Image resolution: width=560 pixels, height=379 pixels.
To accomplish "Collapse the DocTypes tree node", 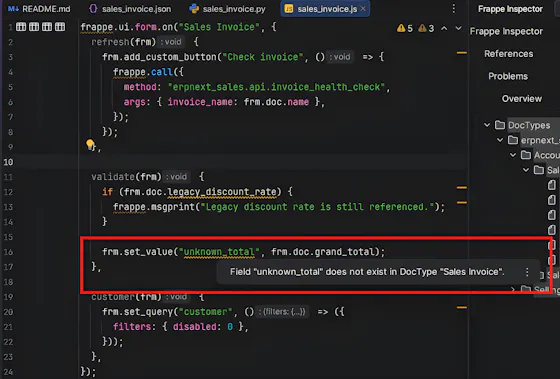I will click(x=487, y=125).
